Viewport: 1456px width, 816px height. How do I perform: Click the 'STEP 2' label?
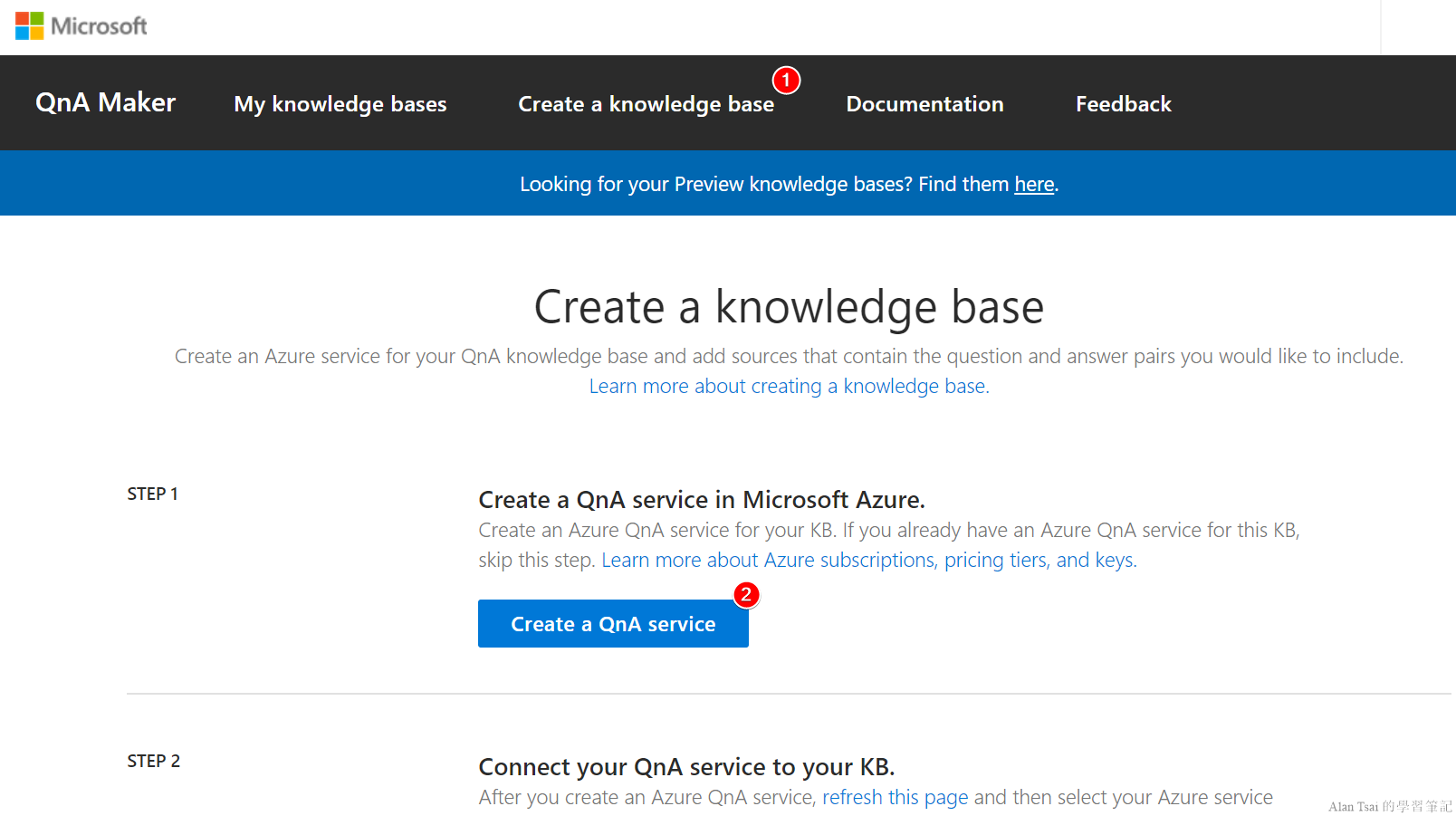[153, 761]
